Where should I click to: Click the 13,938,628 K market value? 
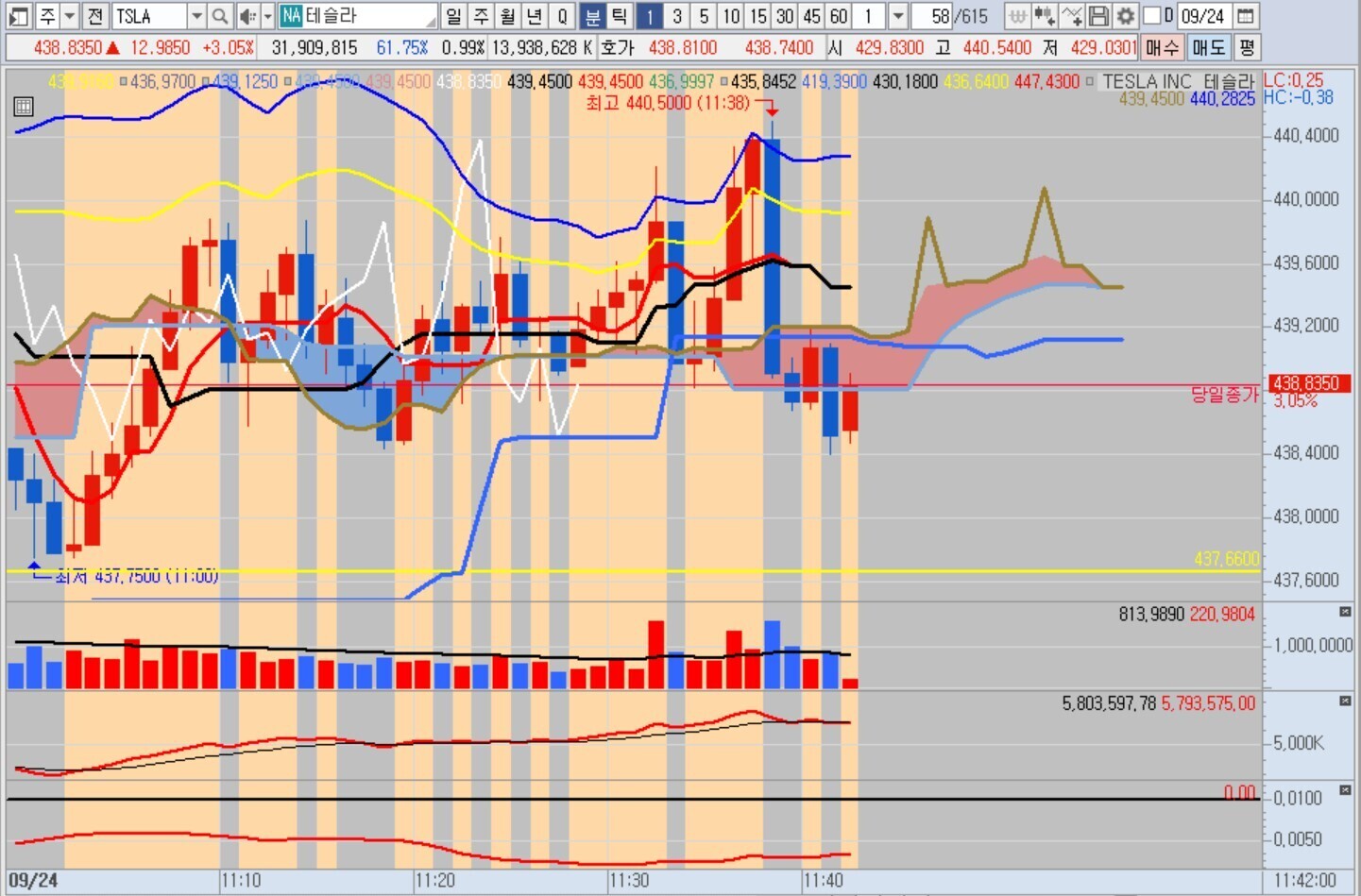pos(542,47)
